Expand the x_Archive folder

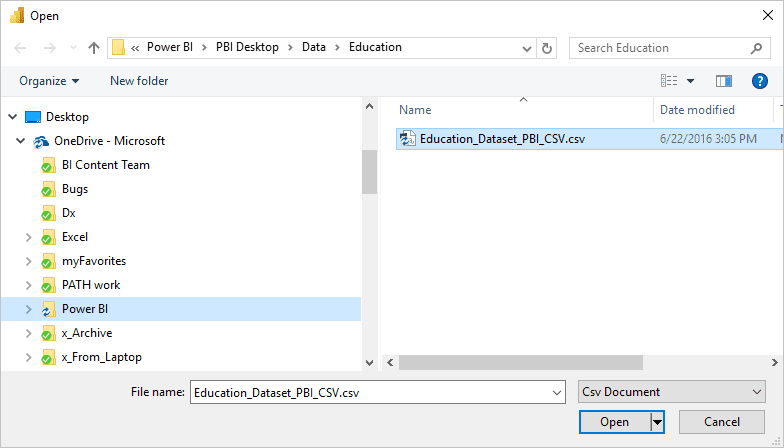coord(28,333)
